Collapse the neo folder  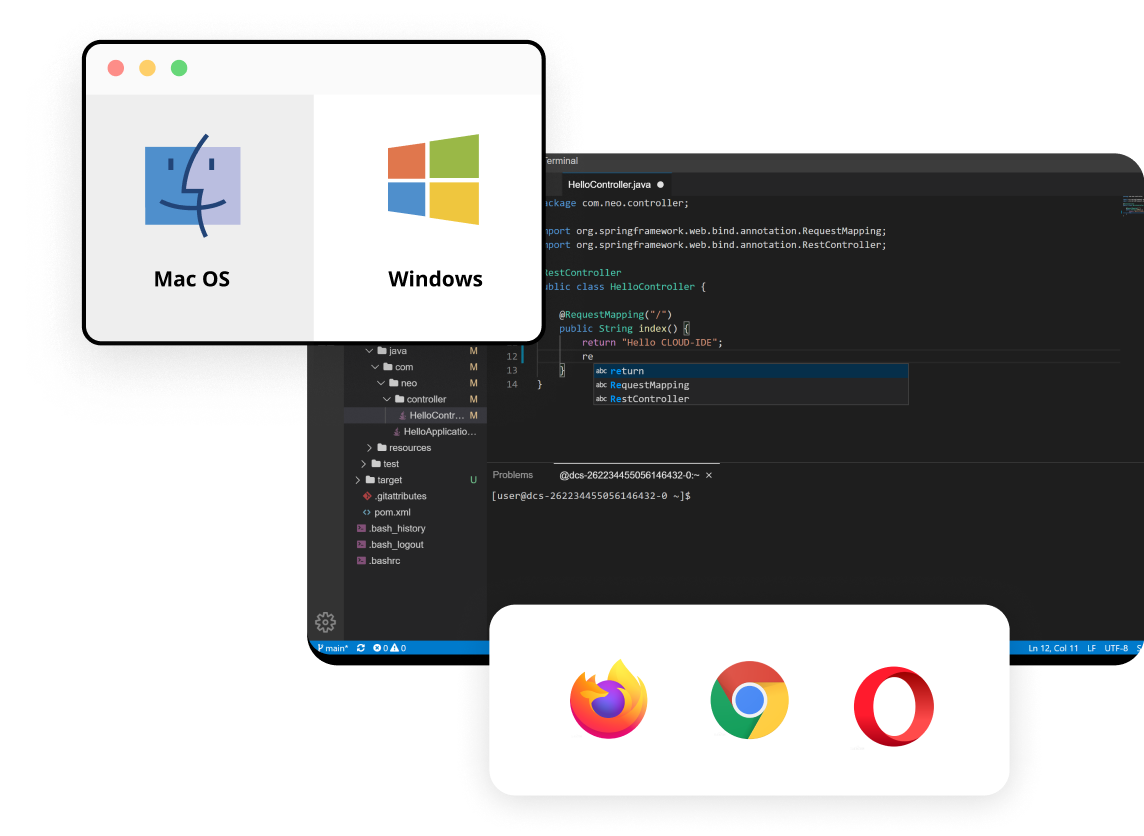click(381, 383)
